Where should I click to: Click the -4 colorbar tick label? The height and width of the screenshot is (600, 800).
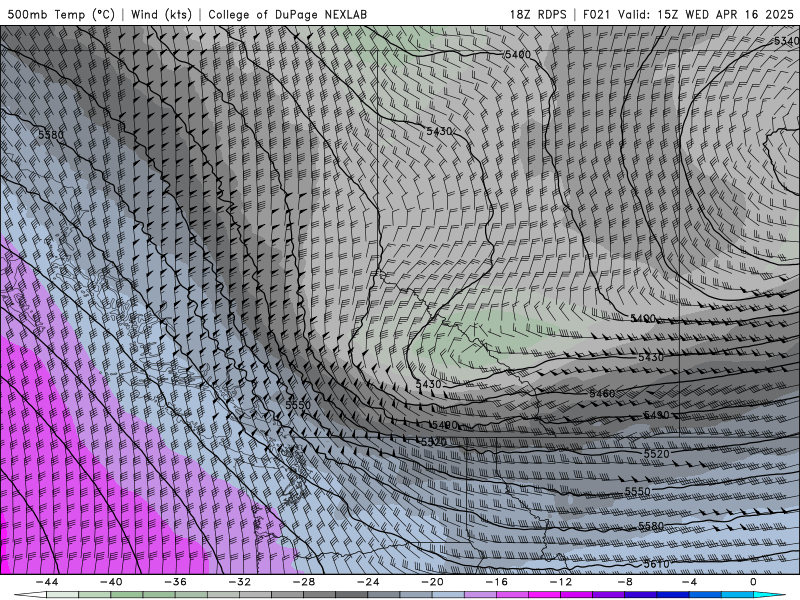pyautogui.click(x=689, y=582)
